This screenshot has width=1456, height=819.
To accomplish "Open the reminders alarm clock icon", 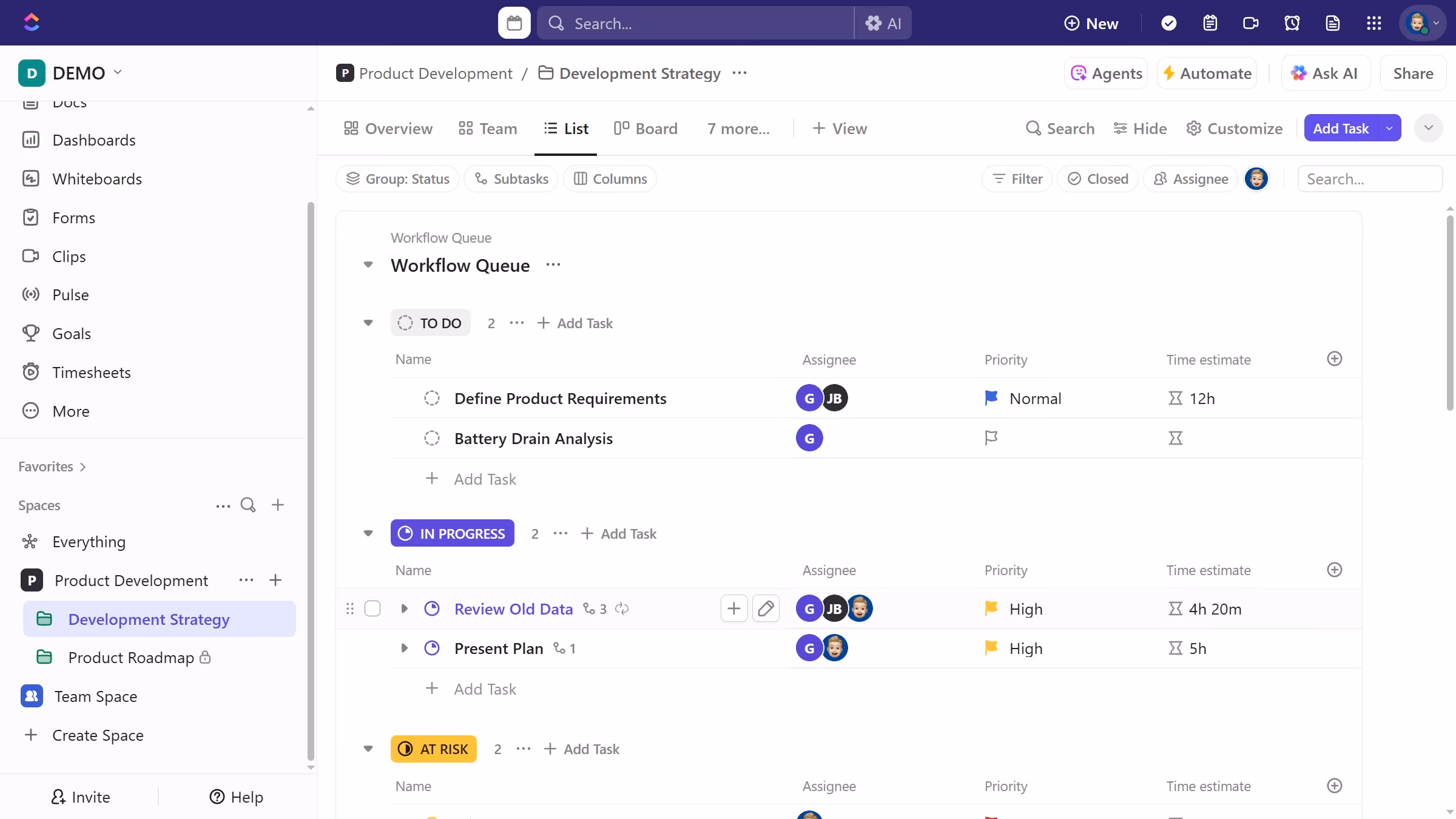I will tap(1292, 23).
